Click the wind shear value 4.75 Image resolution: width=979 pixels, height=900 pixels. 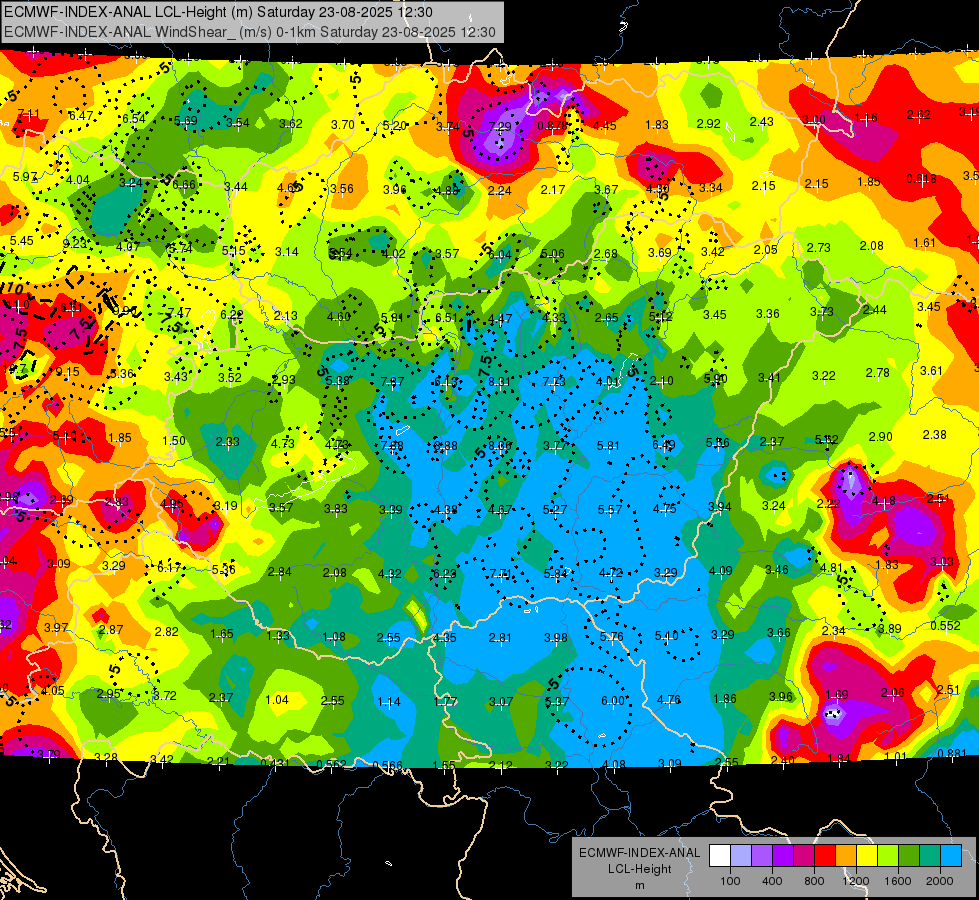pyautogui.click(x=664, y=508)
